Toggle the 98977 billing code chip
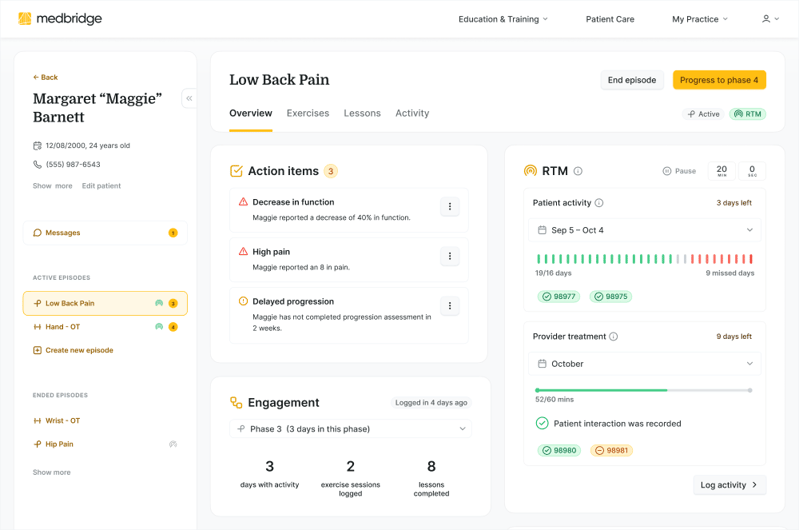 [x=559, y=297]
